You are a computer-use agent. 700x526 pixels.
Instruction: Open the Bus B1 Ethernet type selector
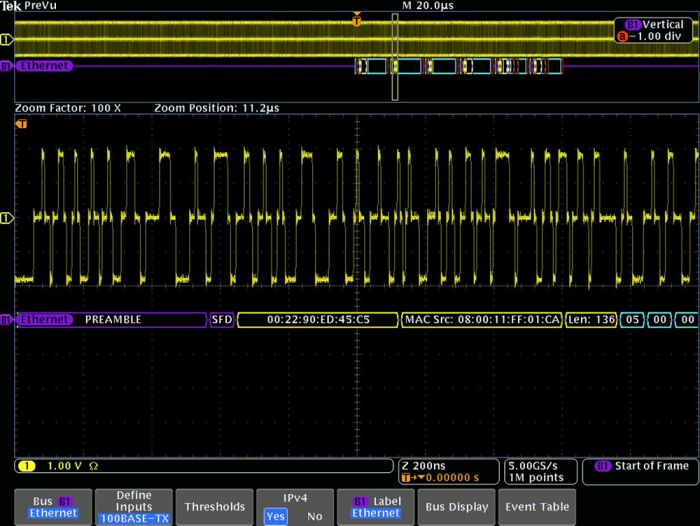pos(52,506)
